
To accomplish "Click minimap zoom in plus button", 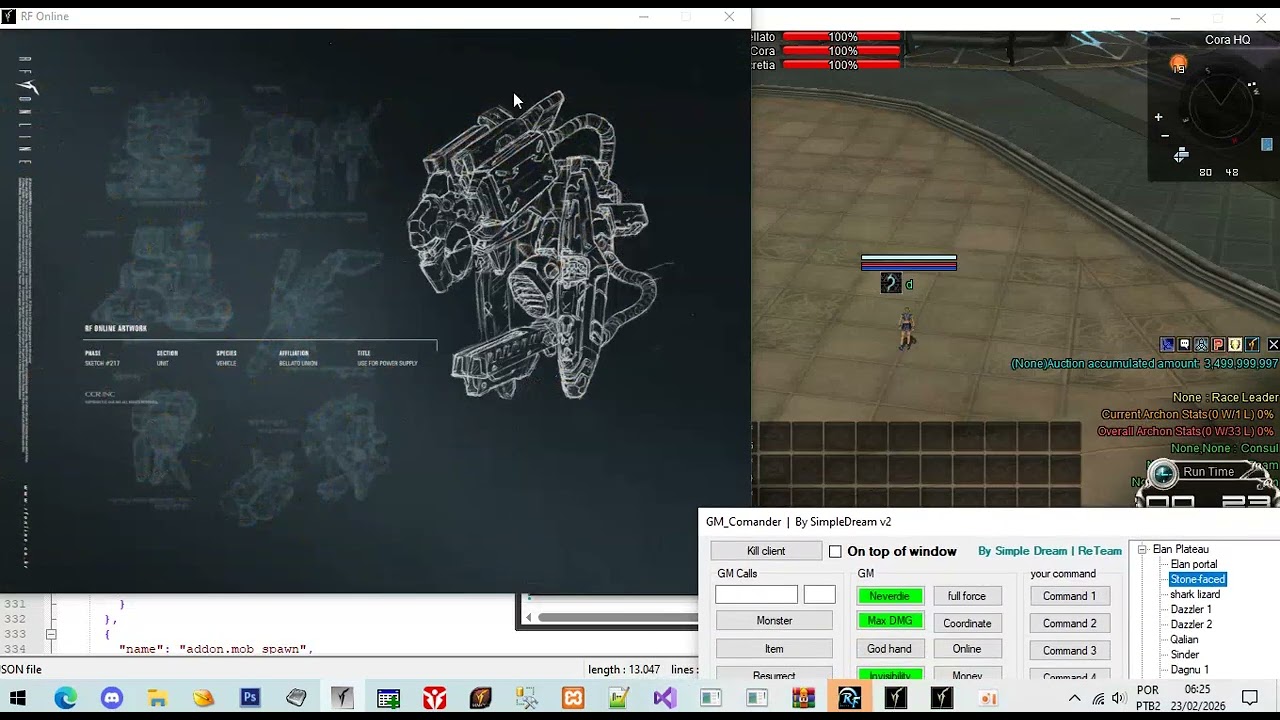I will click(1158, 117).
